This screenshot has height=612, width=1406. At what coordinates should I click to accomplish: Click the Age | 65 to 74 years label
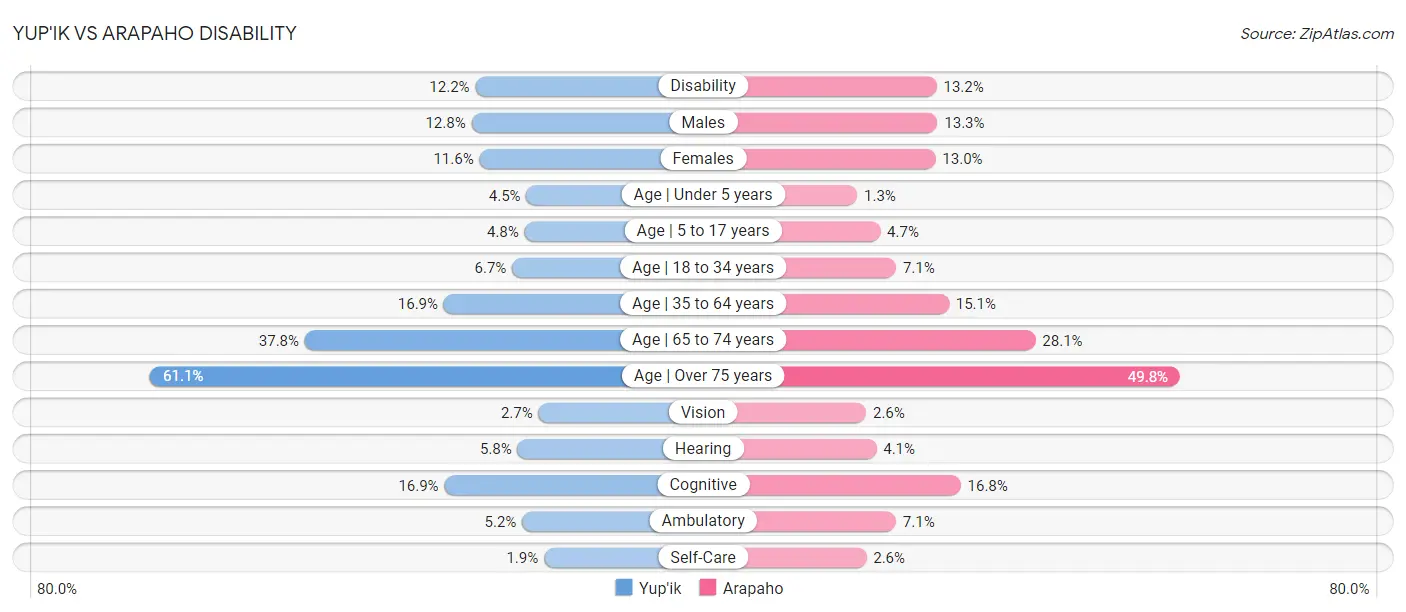tap(703, 340)
